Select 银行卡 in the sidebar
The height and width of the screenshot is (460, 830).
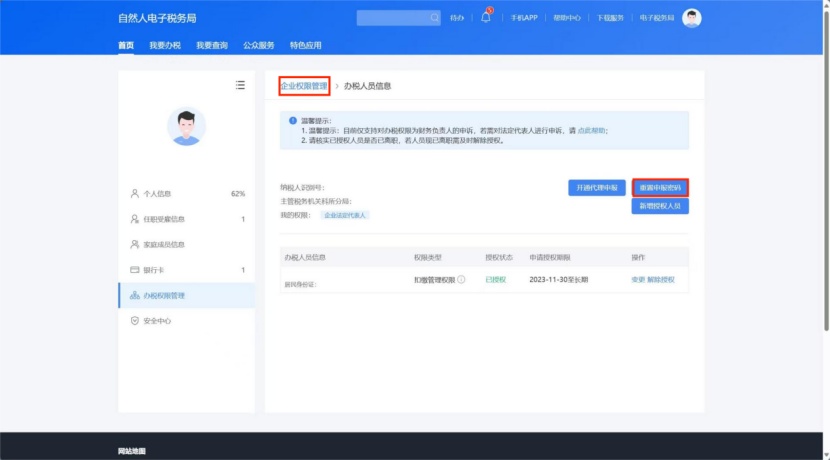point(186,270)
